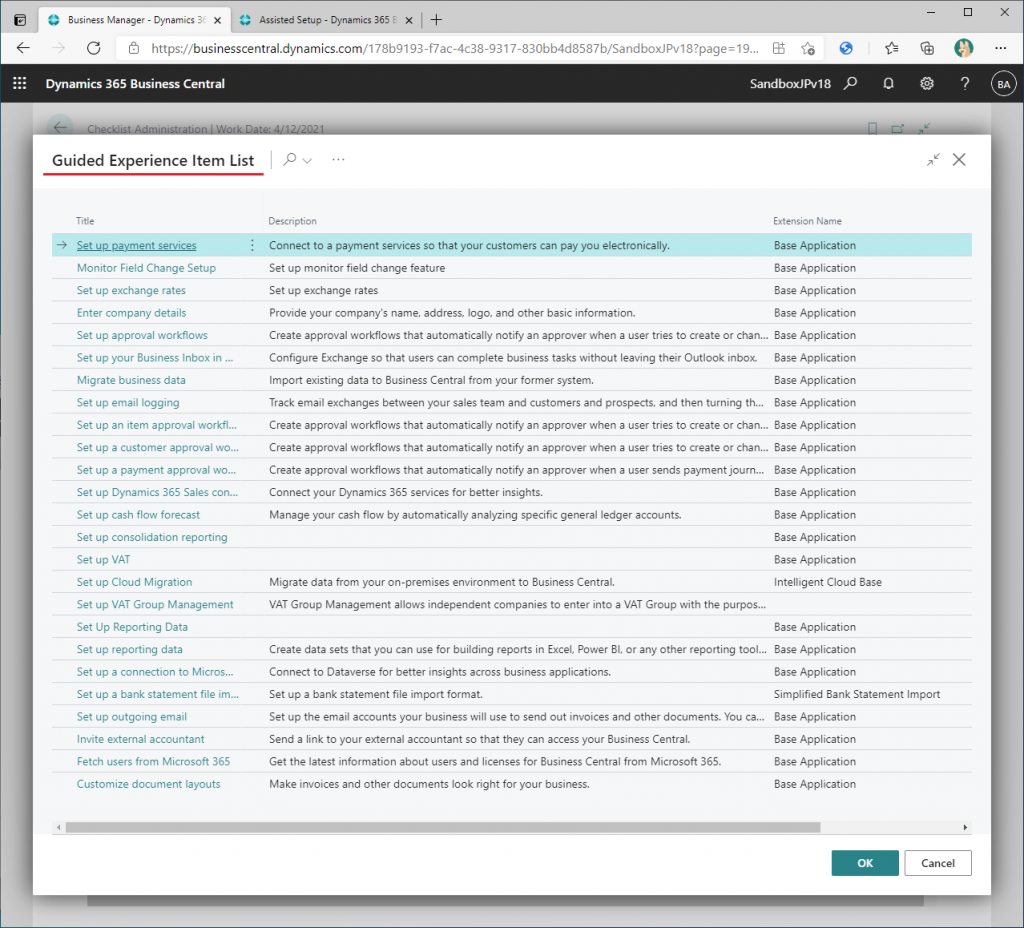Screen dimensions: 1024x928
Task: Click the help question mark icon
Action: pyautogui.click(x=965, y=85)
